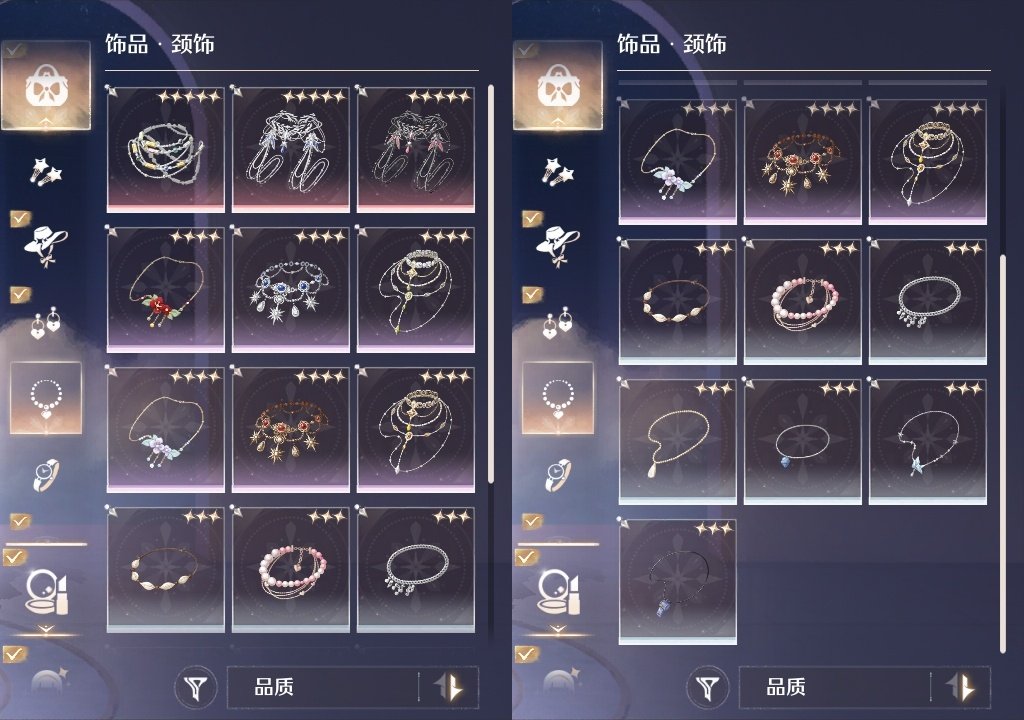Pick the red rose pendant necklace
Viewport: 1024px width, 720px height.
166,289
